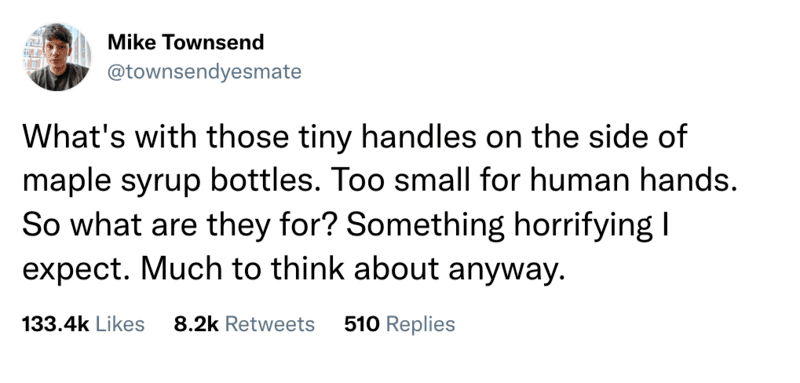Click the word "Something" in the tweet
The image size is (800, 383).
click(426, 227)
